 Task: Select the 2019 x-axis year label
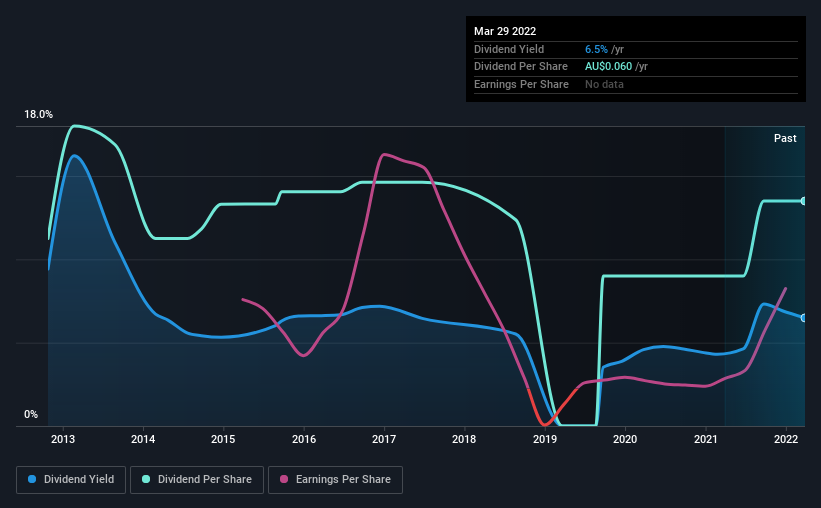[545, 439]
